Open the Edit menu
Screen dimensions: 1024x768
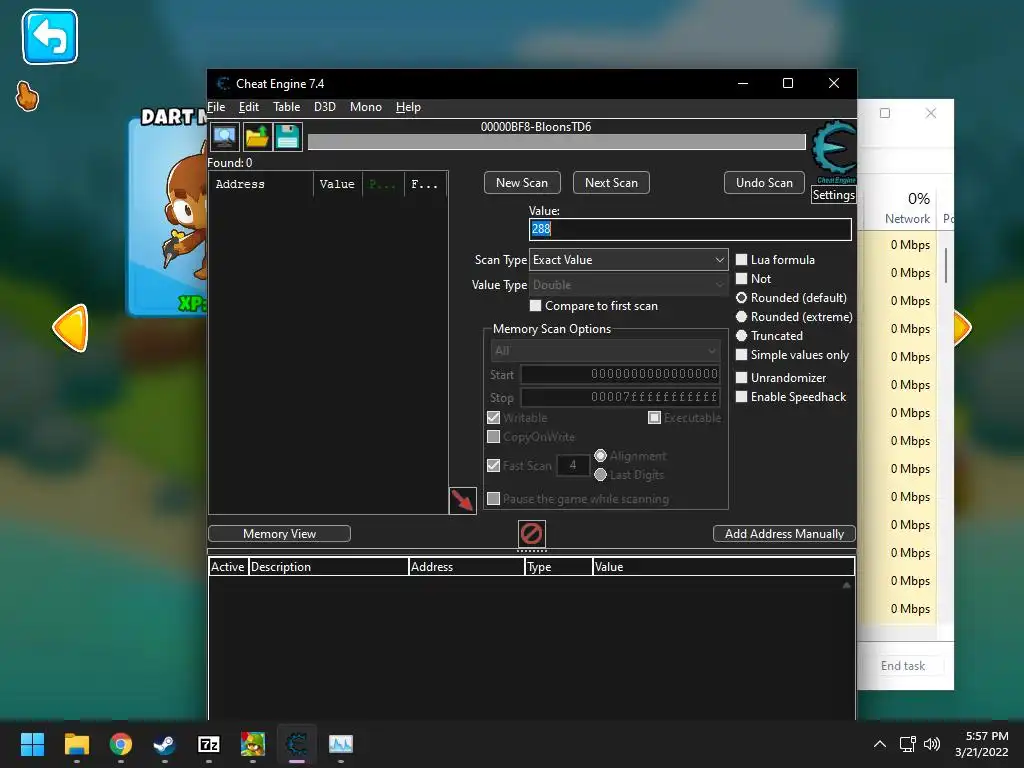[x=249, y=107]
